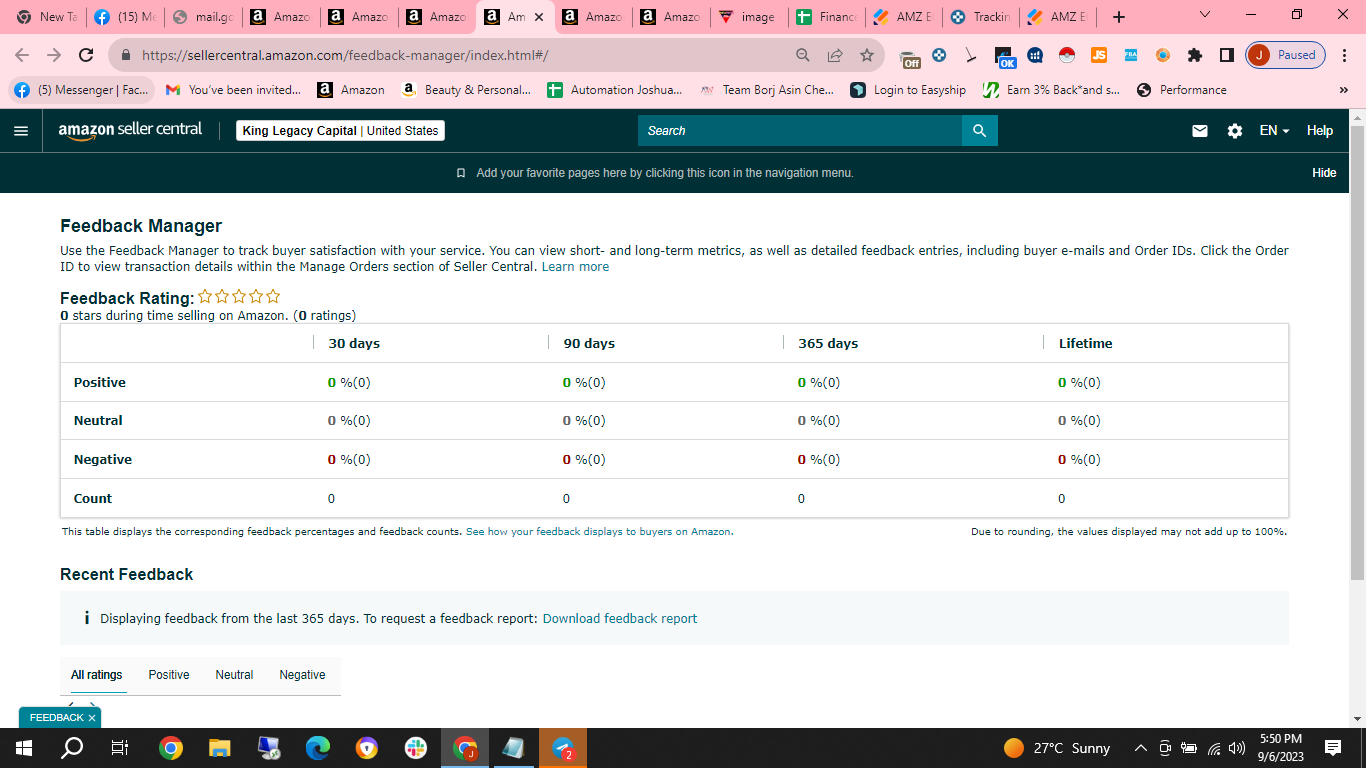Open the Seller Central hamburger navigation menu
Image resolution: width=1366 pixels, height=768 pixels.
click(x=21, y=131)
